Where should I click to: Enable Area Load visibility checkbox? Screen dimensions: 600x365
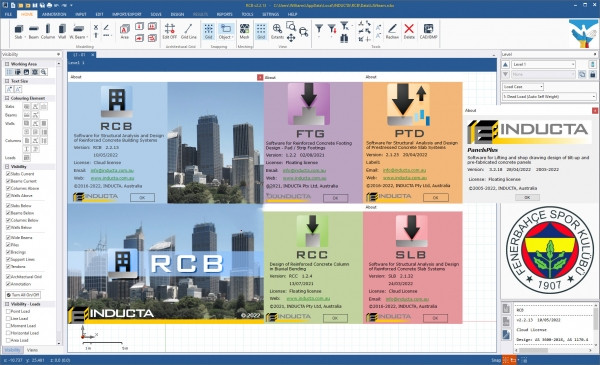(x=8, y=340)
